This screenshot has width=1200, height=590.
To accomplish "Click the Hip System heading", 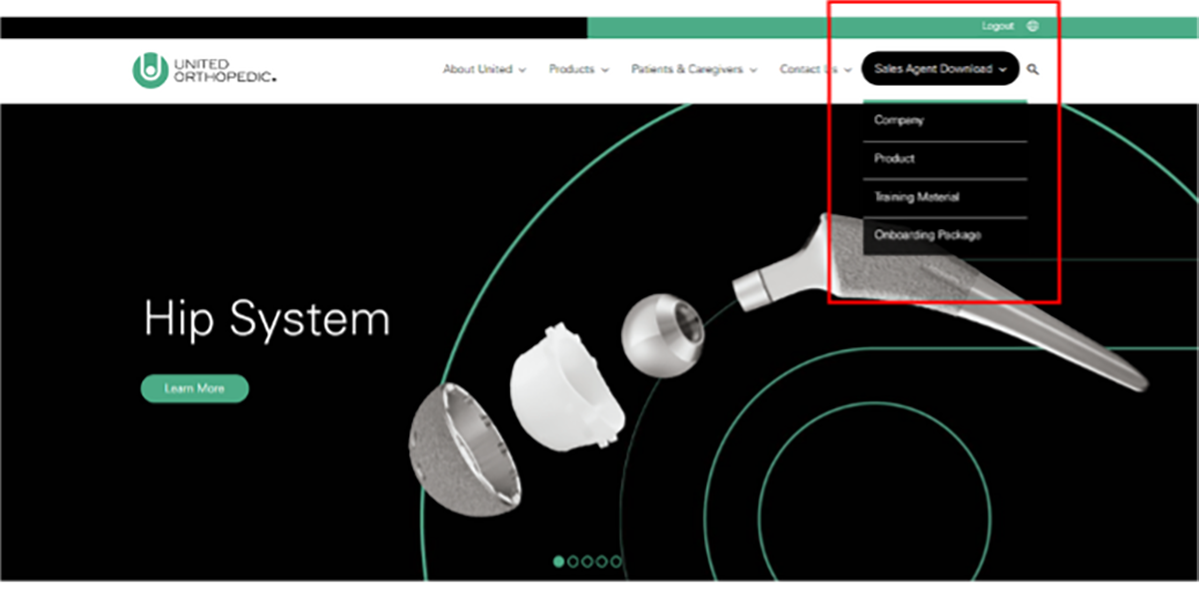I will pyautogui.click(x=267, y=320).
